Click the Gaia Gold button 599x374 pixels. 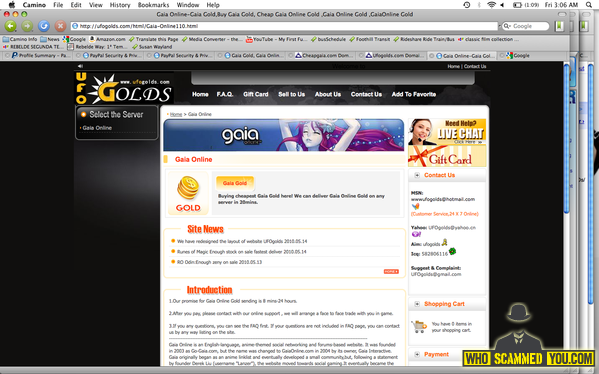[235, 183]
